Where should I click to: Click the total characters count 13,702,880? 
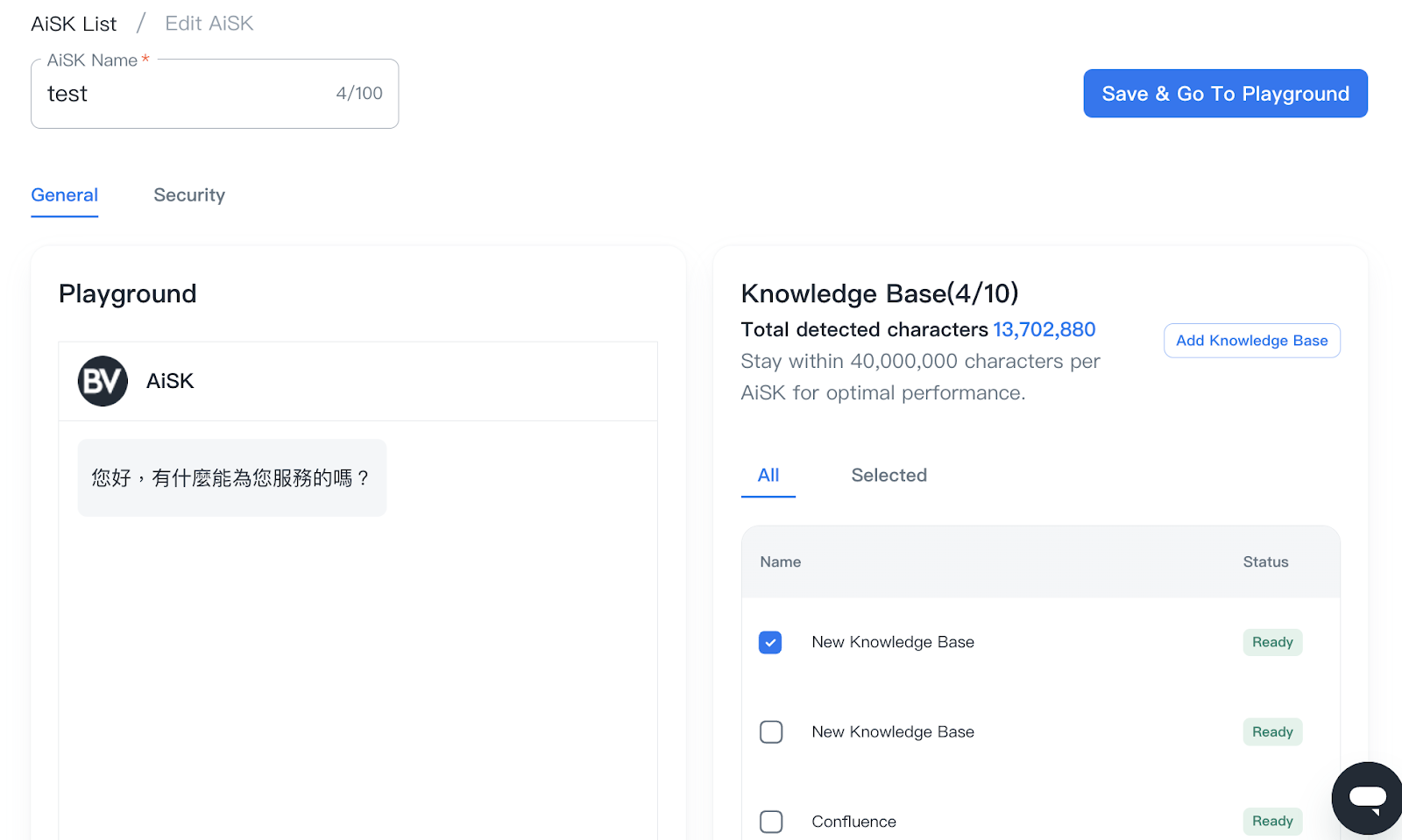click(1044, 330)
